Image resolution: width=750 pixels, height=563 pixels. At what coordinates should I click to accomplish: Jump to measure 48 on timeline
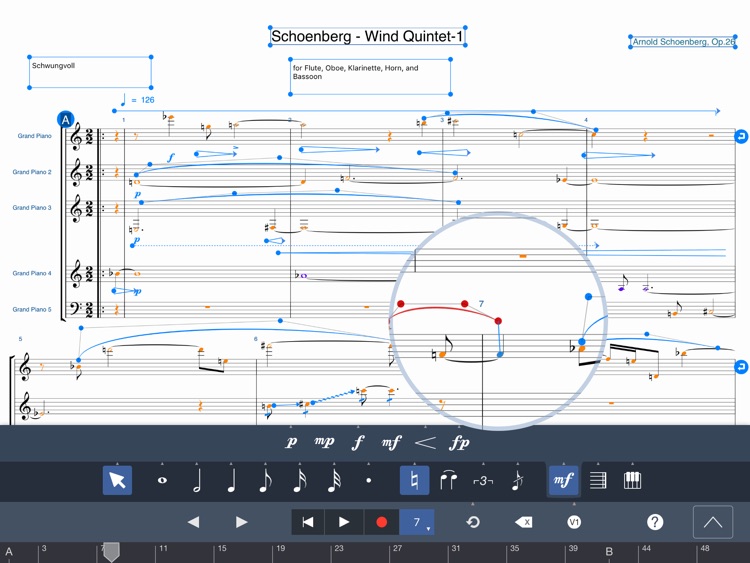[x=705, y=548]
